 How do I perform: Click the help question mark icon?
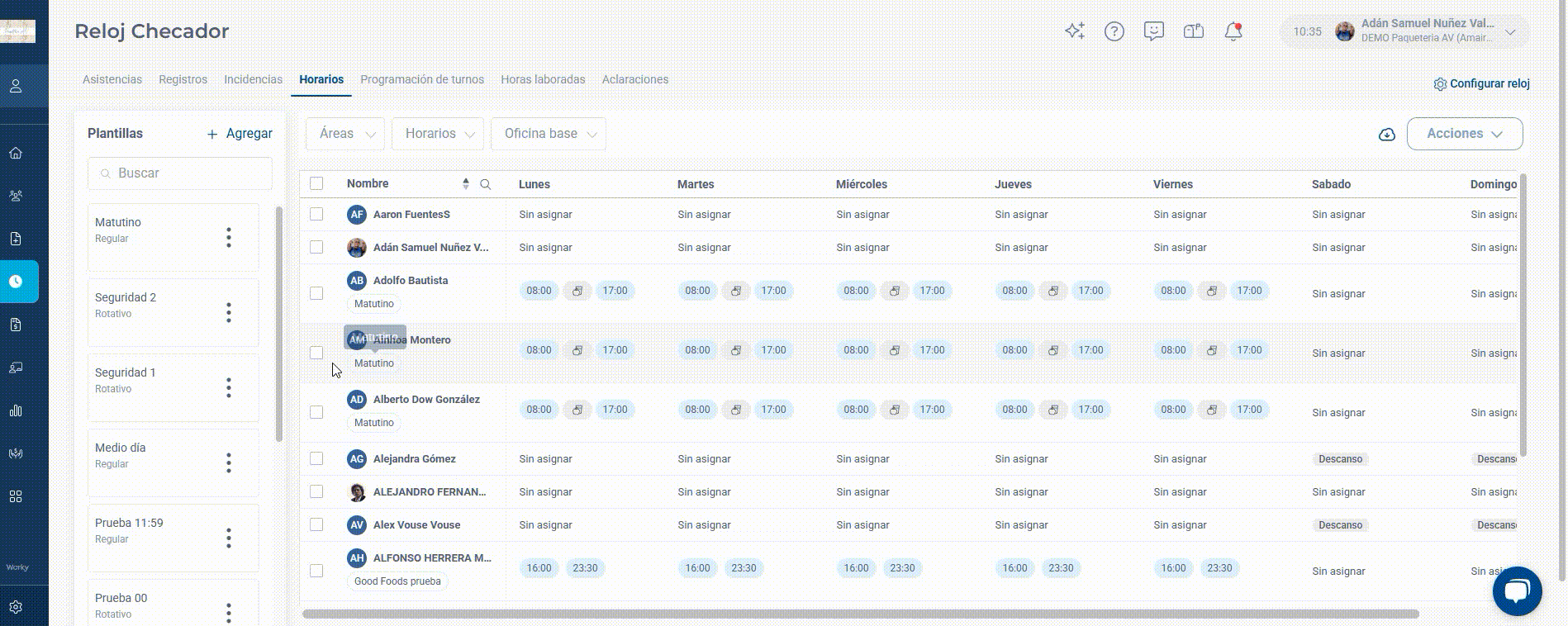point(1114,31)
